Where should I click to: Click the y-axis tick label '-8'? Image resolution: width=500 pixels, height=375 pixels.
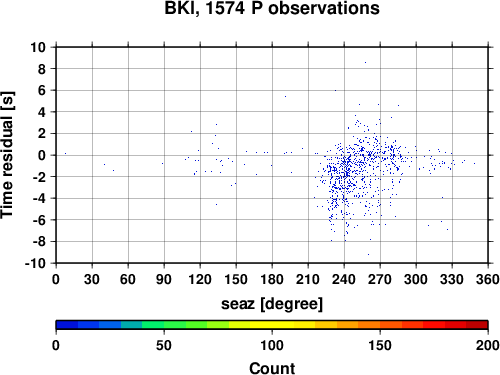click(39, 242)
